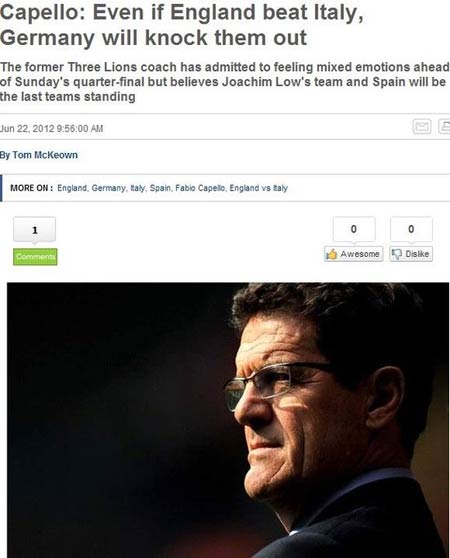Click the Jun 22, 2012 timestamp

(x=52, y=128)
